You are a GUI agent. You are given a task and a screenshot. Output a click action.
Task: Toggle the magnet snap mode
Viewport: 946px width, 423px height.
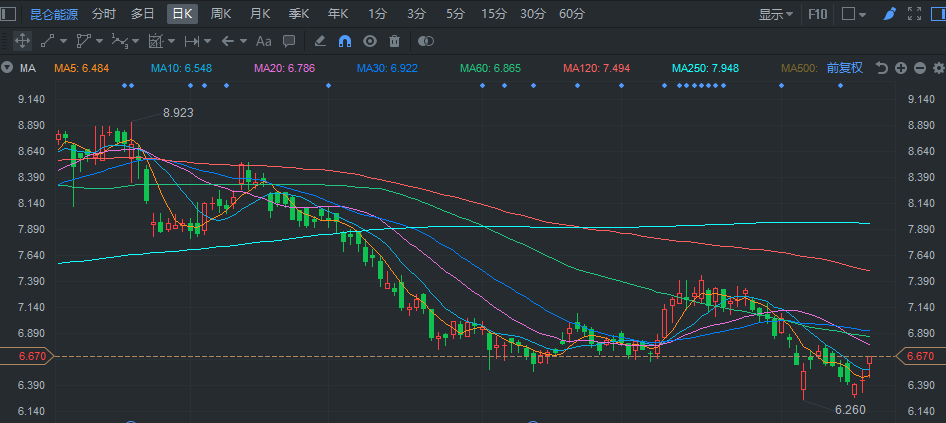(x=345, y=41)
